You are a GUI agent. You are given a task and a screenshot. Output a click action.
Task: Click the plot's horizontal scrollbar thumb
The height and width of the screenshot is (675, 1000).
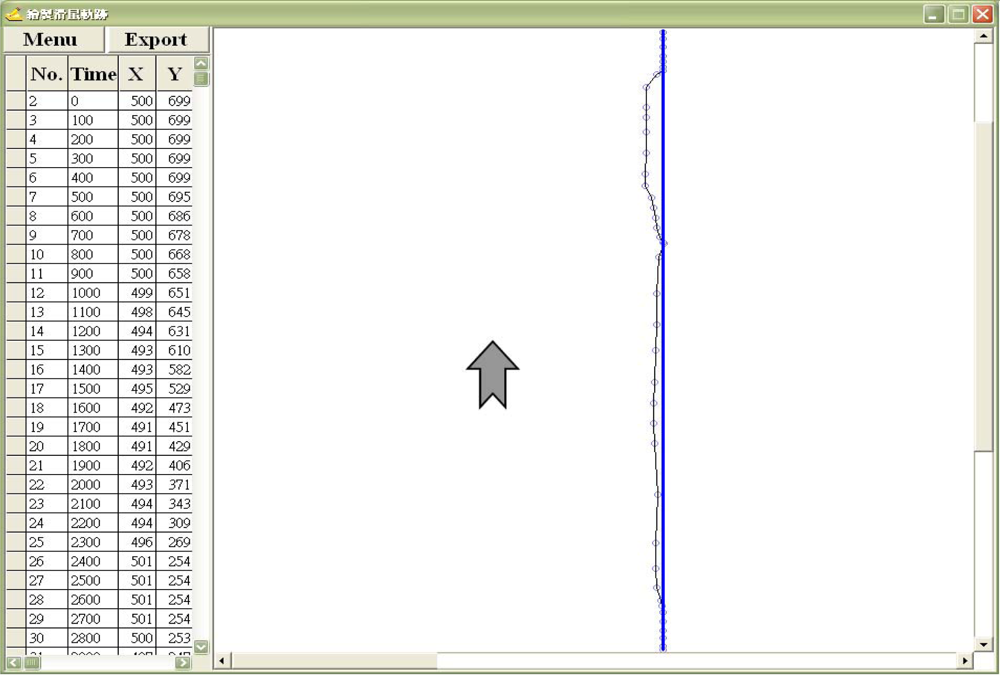point(334,661)
